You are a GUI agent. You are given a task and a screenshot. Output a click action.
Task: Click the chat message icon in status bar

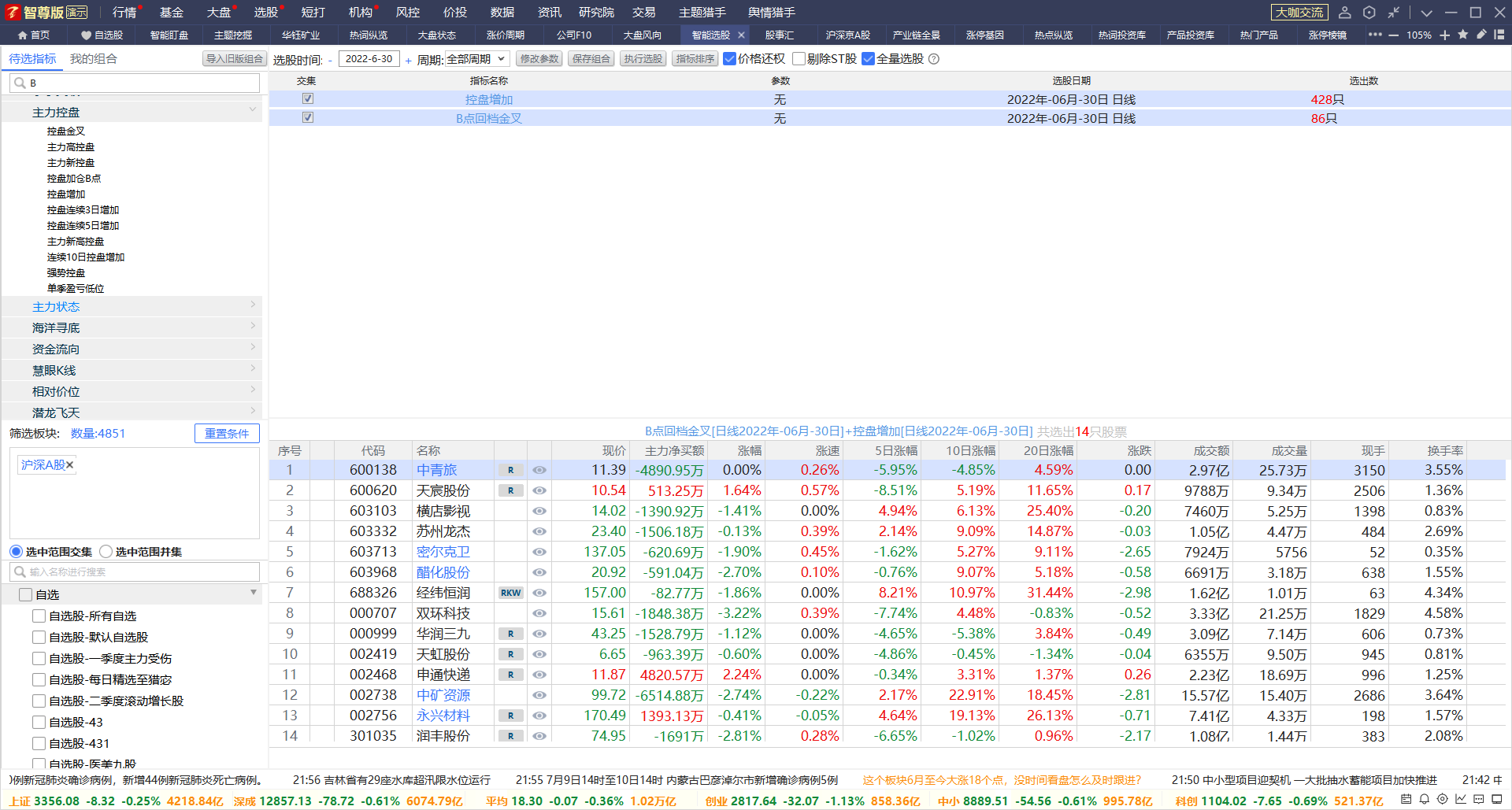click(x=1479, y=799)
